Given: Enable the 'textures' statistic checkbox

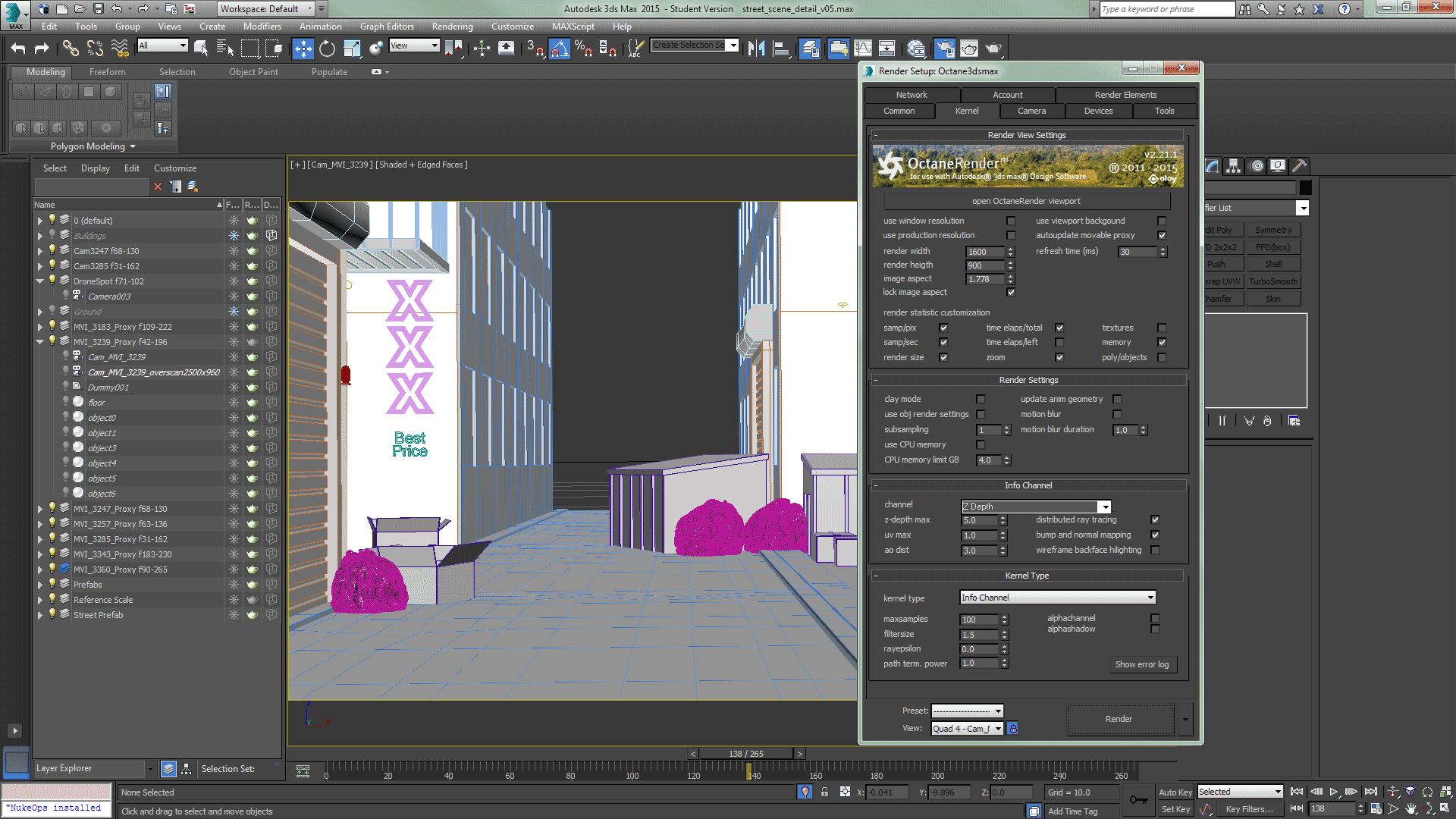Looking at the screenshot, I should 1162,328.
